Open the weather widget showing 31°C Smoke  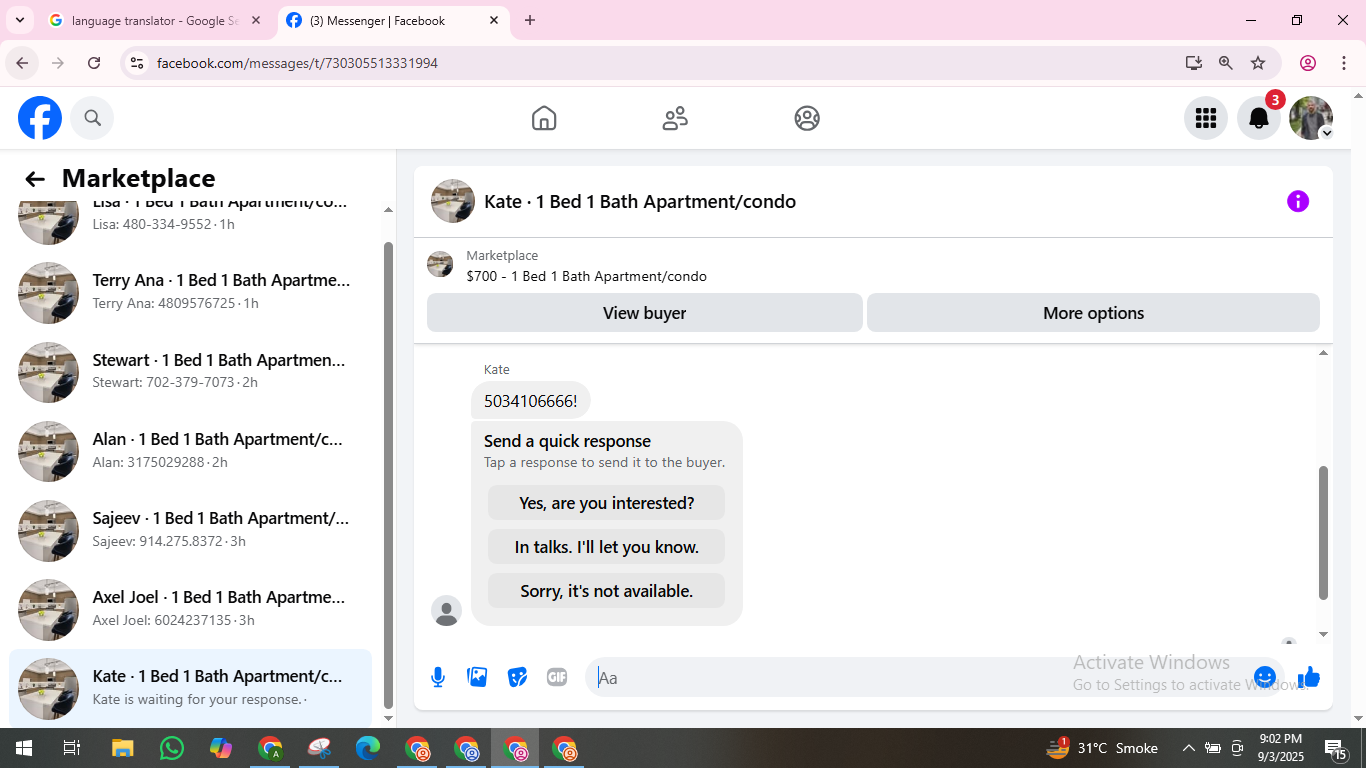(1102, 748)
